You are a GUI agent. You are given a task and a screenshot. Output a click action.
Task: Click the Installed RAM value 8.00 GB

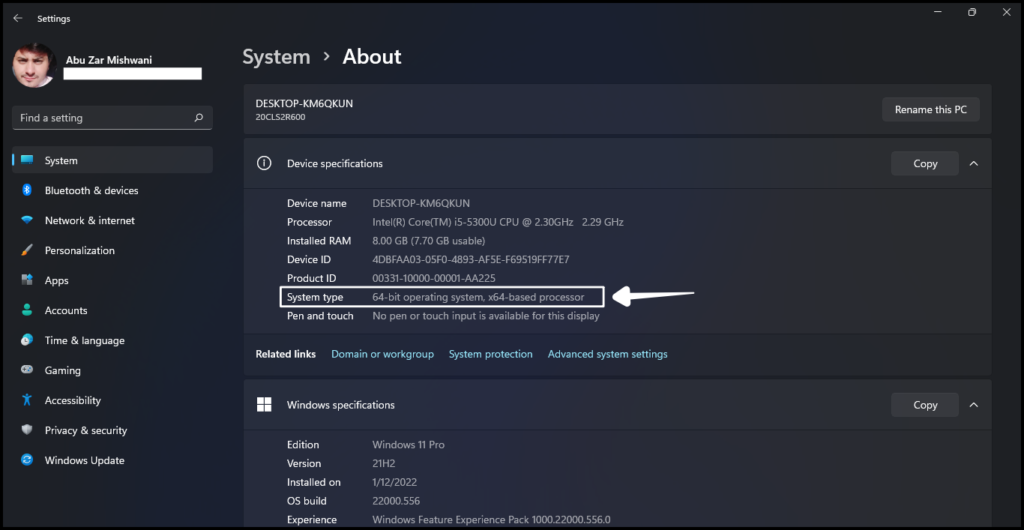click(x=428, y=241)
